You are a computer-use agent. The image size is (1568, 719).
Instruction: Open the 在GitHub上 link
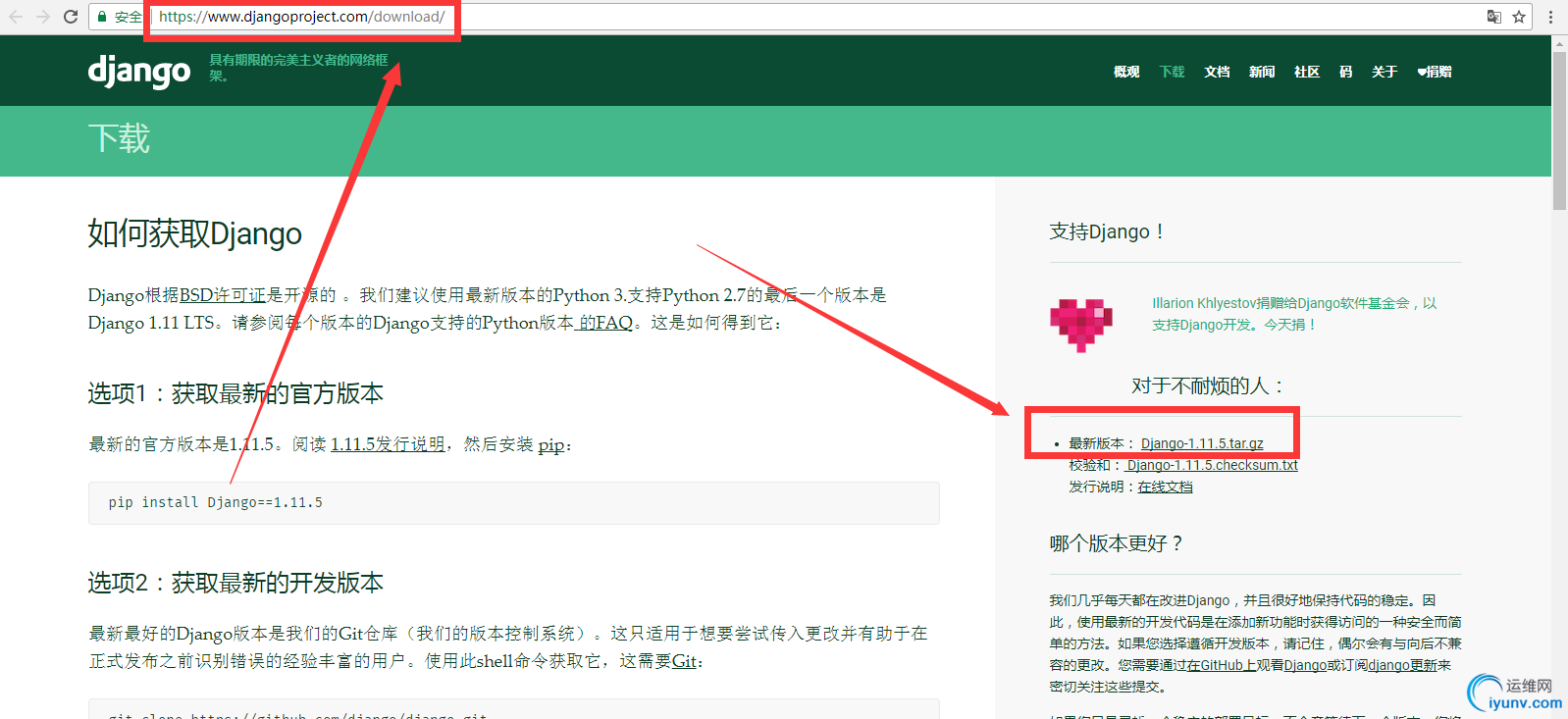click(x=1222, y=665)
